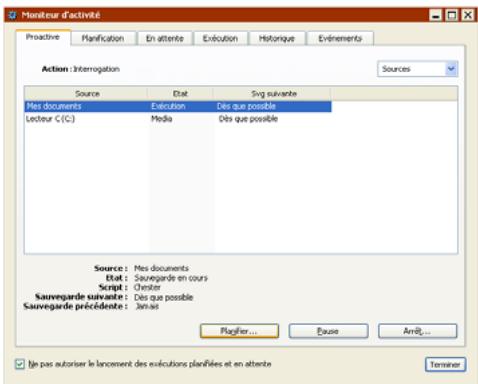Click 'Dès que possible' in Lecteur C row

248,119
